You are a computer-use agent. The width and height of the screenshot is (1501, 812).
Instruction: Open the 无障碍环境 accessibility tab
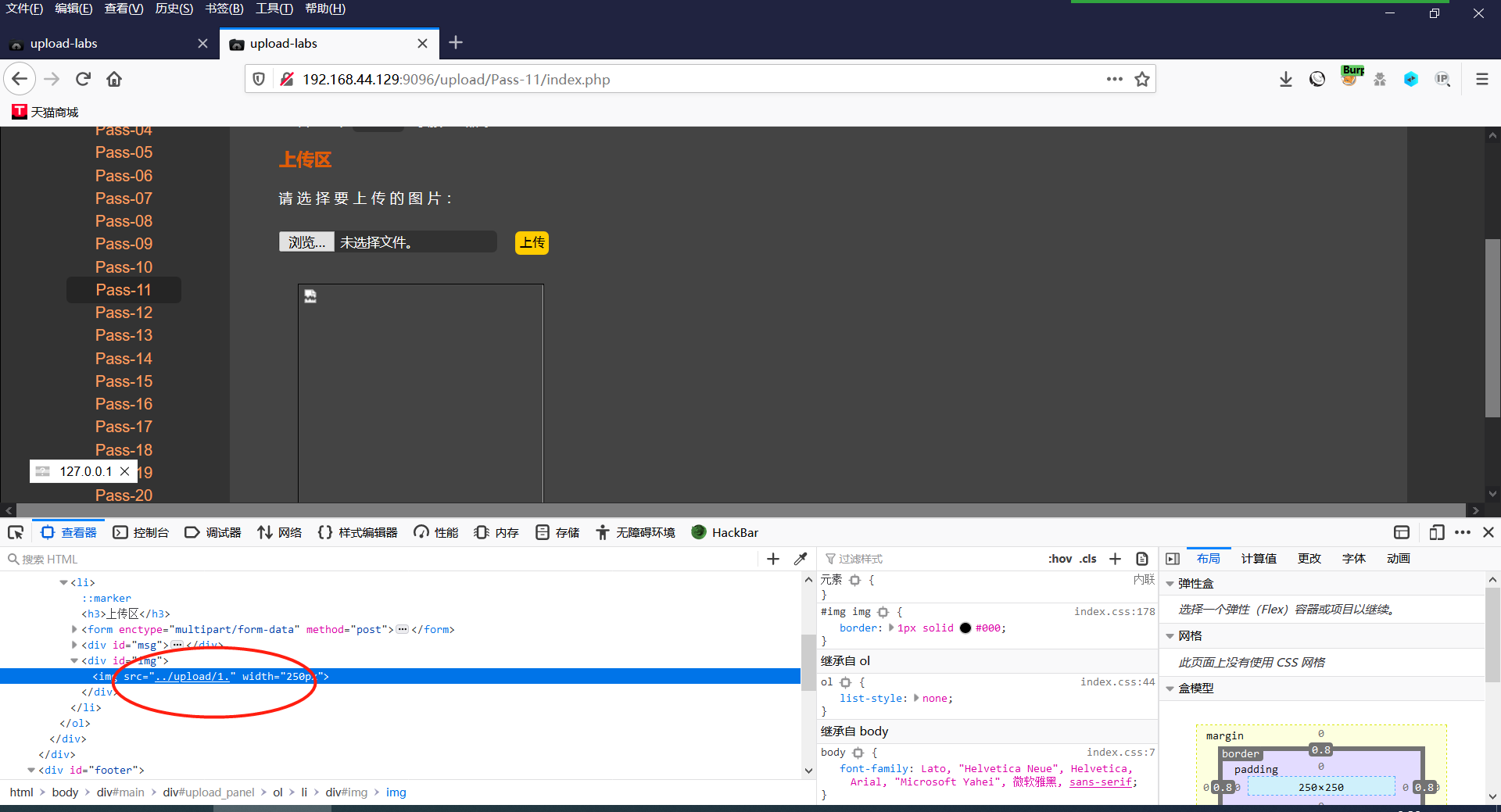click(635, 533)
